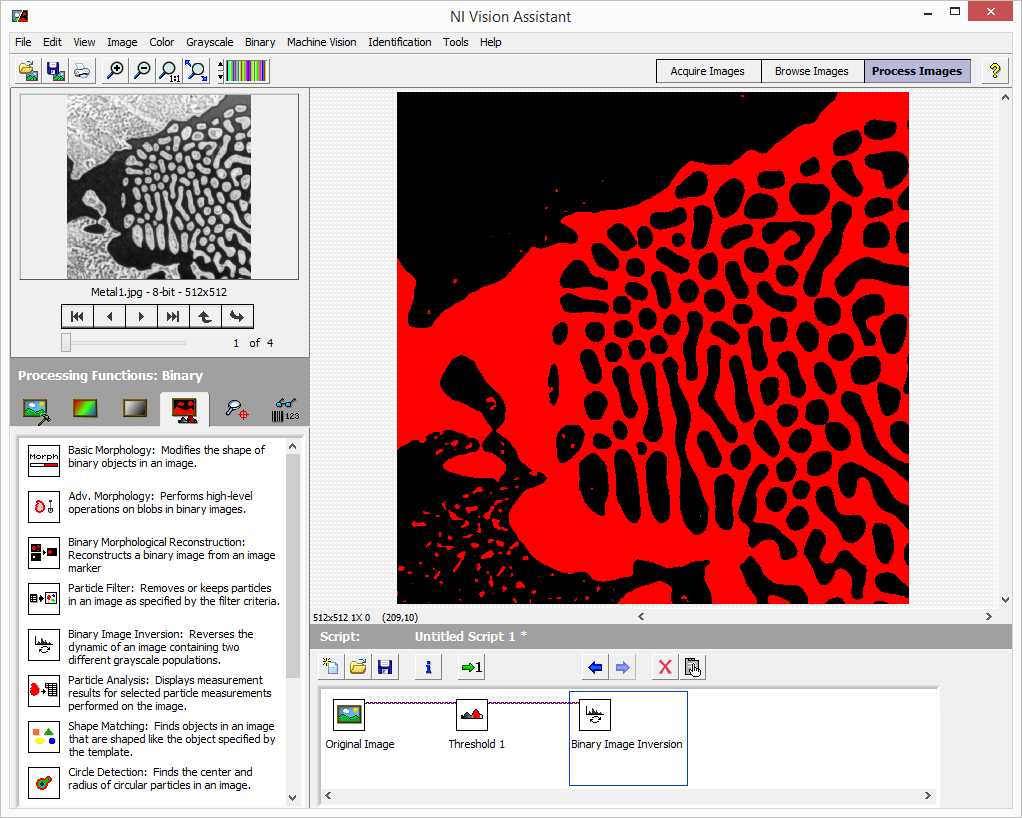
Task: Open the yellow question mark help icon
Action: [995, 70]
